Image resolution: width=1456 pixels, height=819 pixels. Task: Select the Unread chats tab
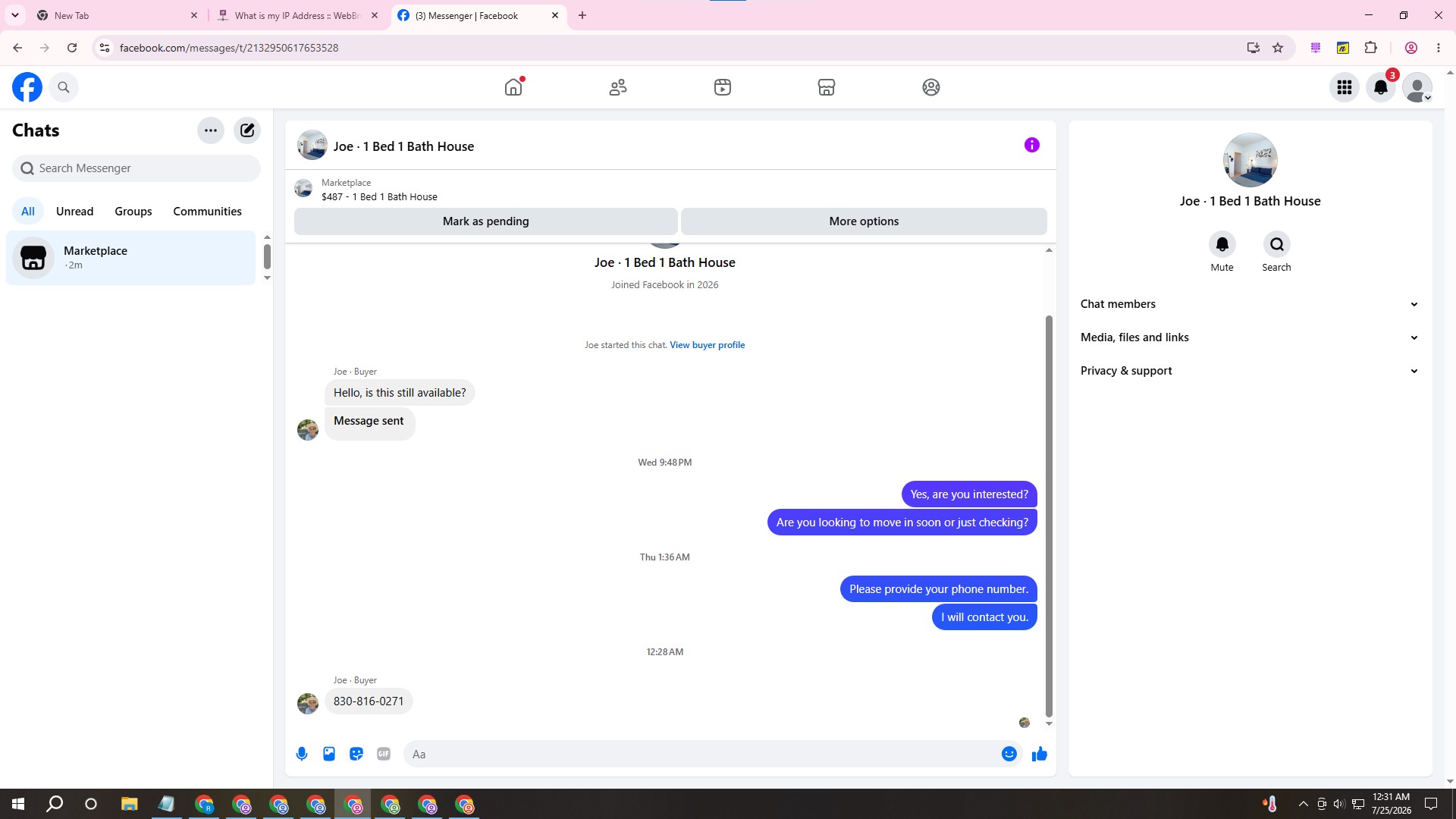pyautogui.click(x=74, y=212)
